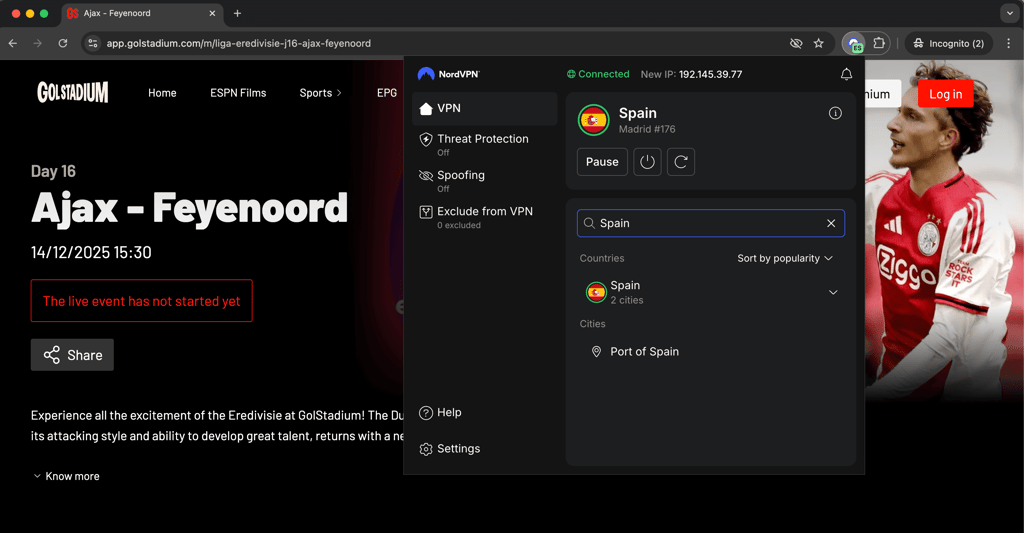Disconnect VPN with power button
Screen dimensions: 1024x533
point(647,162)
